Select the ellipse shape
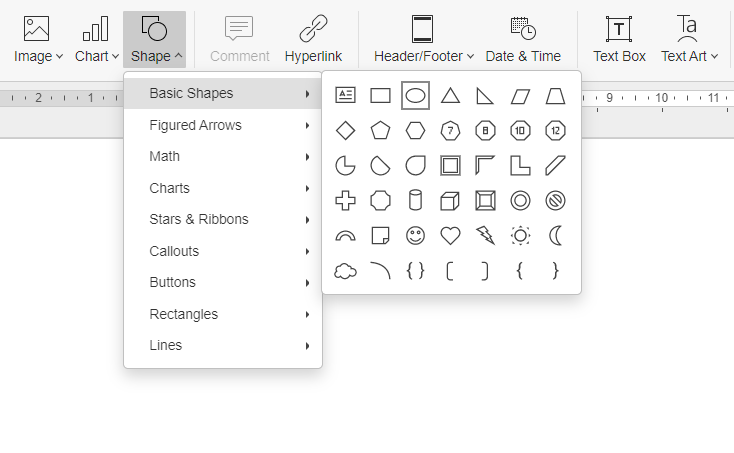 pyautogui.click(x=415, y=95)
